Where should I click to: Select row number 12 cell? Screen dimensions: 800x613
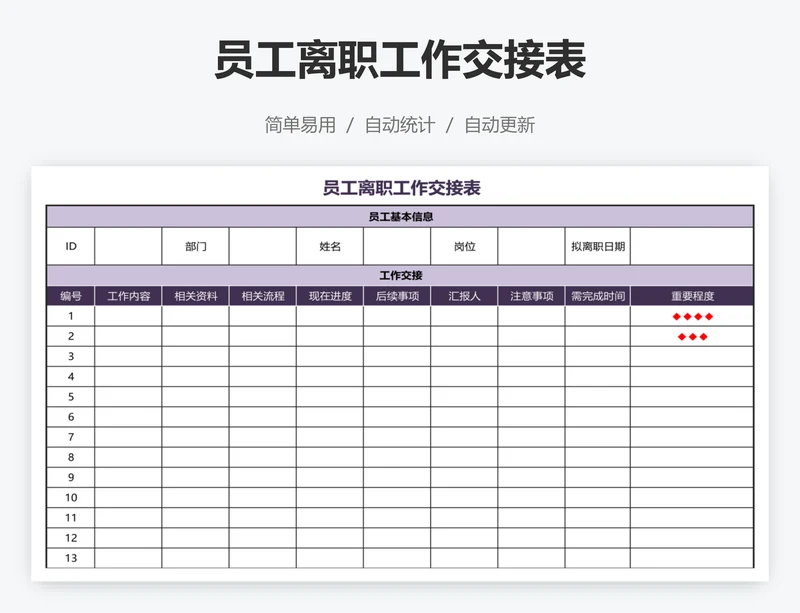click(70, 538)
